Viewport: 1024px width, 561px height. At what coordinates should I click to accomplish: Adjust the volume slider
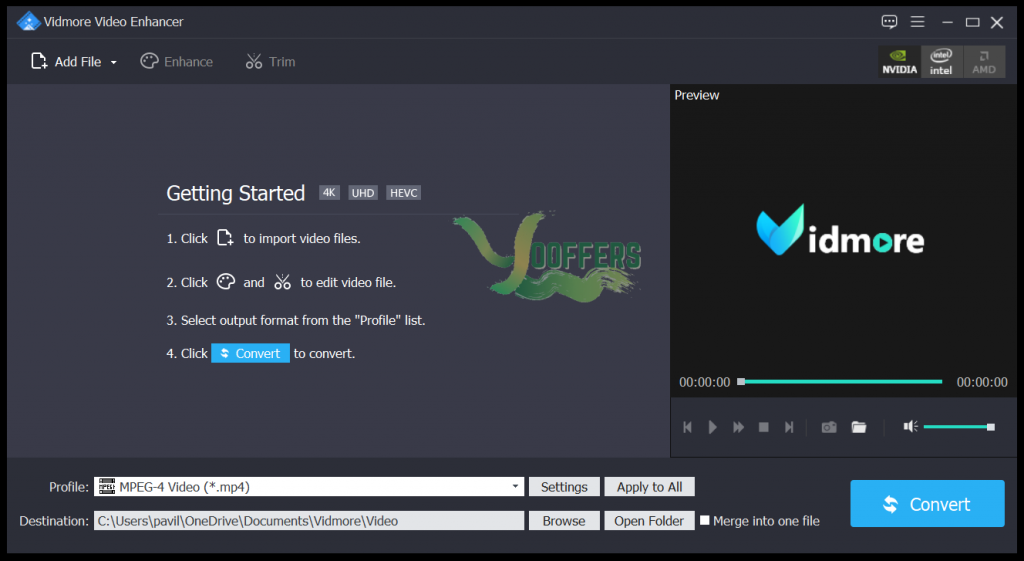pos(959,427)
